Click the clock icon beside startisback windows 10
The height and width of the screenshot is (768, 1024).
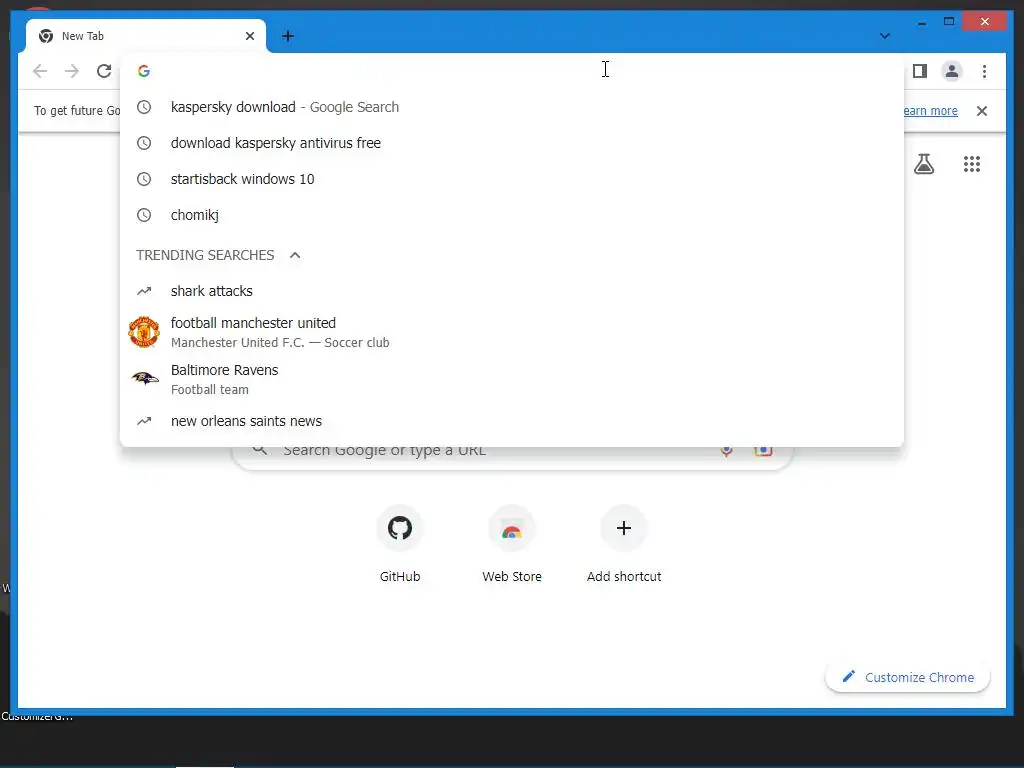(x=144, y=179)
